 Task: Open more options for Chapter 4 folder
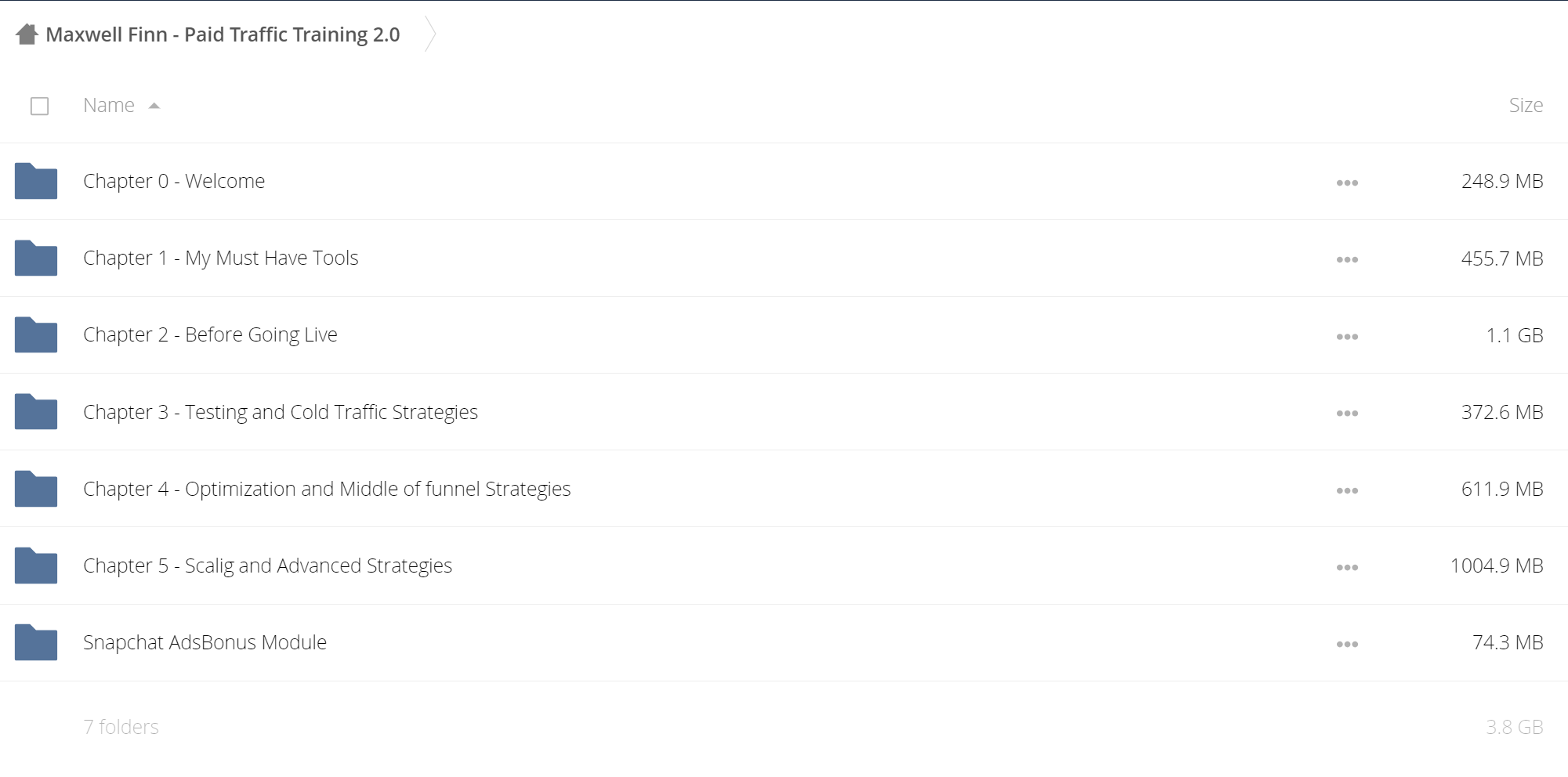pyautogui.click(x=1347, y=490)
